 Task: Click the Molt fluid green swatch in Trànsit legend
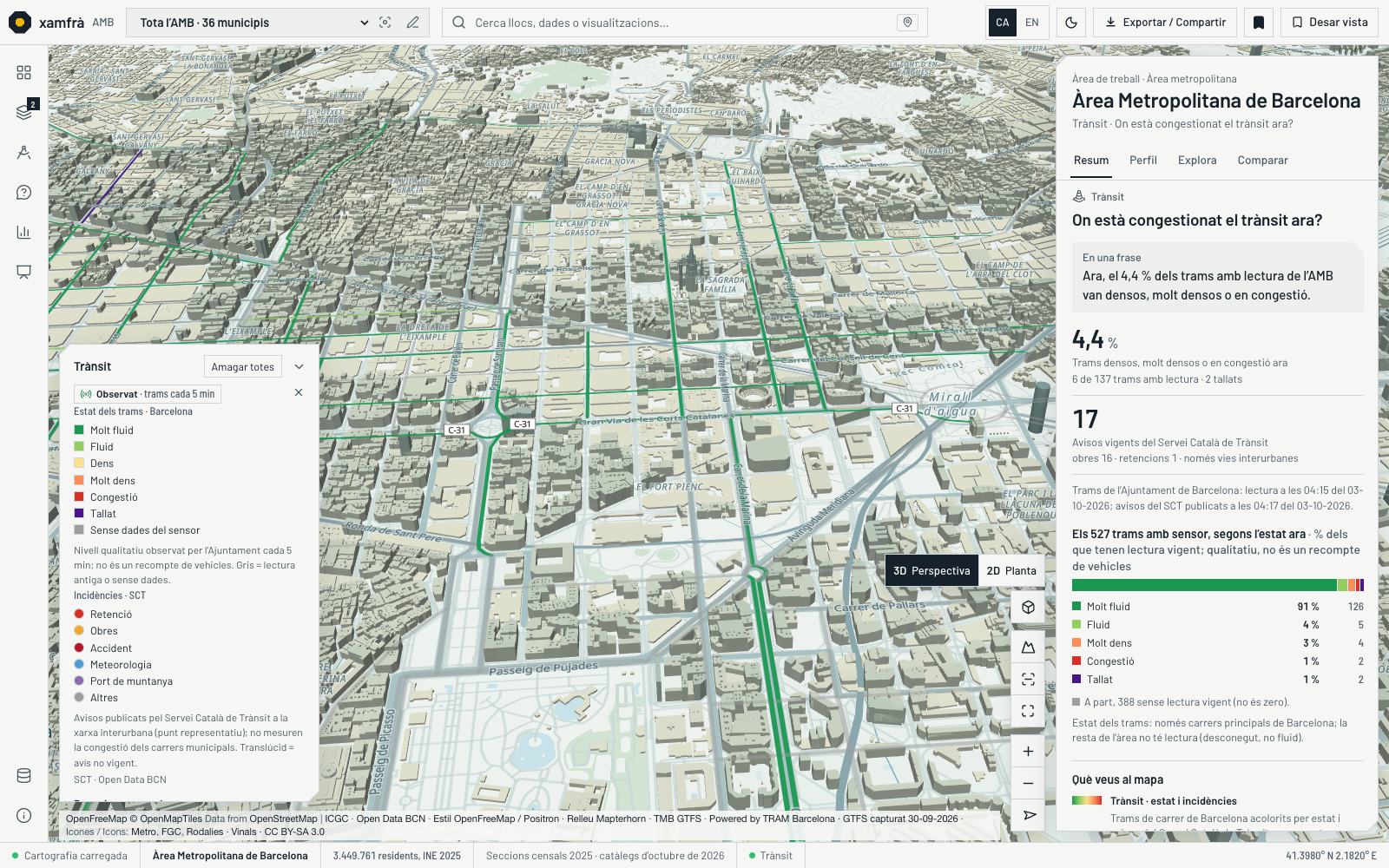[x=79, y=430]
